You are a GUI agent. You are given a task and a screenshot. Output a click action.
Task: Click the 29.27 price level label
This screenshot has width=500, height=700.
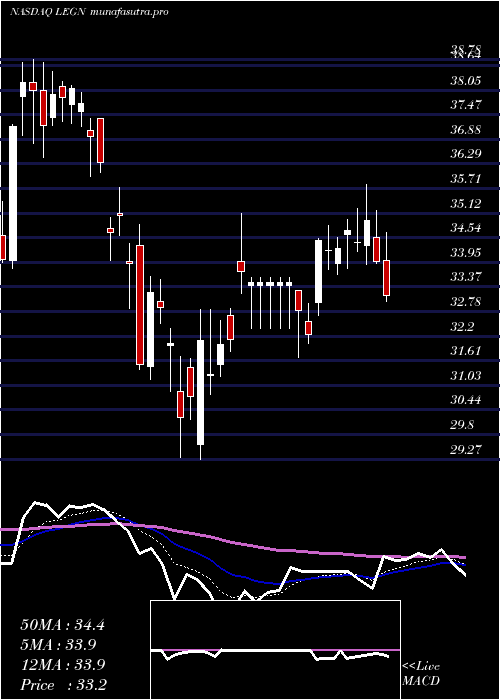pyautogui.click(x=466, y=450)
